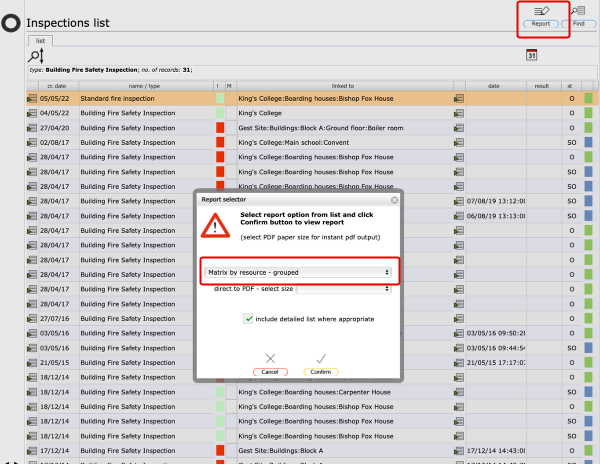This screenshot has width=600, height=464.
Task: Close the Report selector dialog with X
Action: click(394, 200)
